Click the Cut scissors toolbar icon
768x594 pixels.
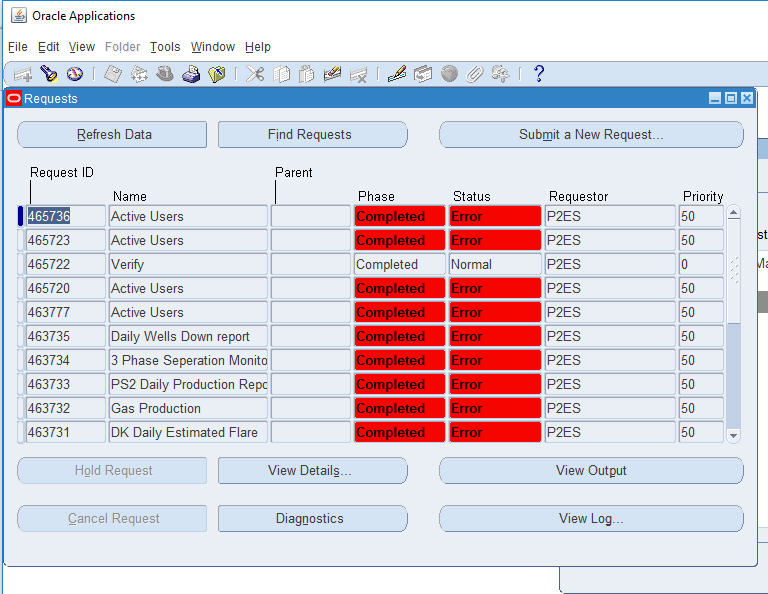pyautogui.click(x=256, y=74)
